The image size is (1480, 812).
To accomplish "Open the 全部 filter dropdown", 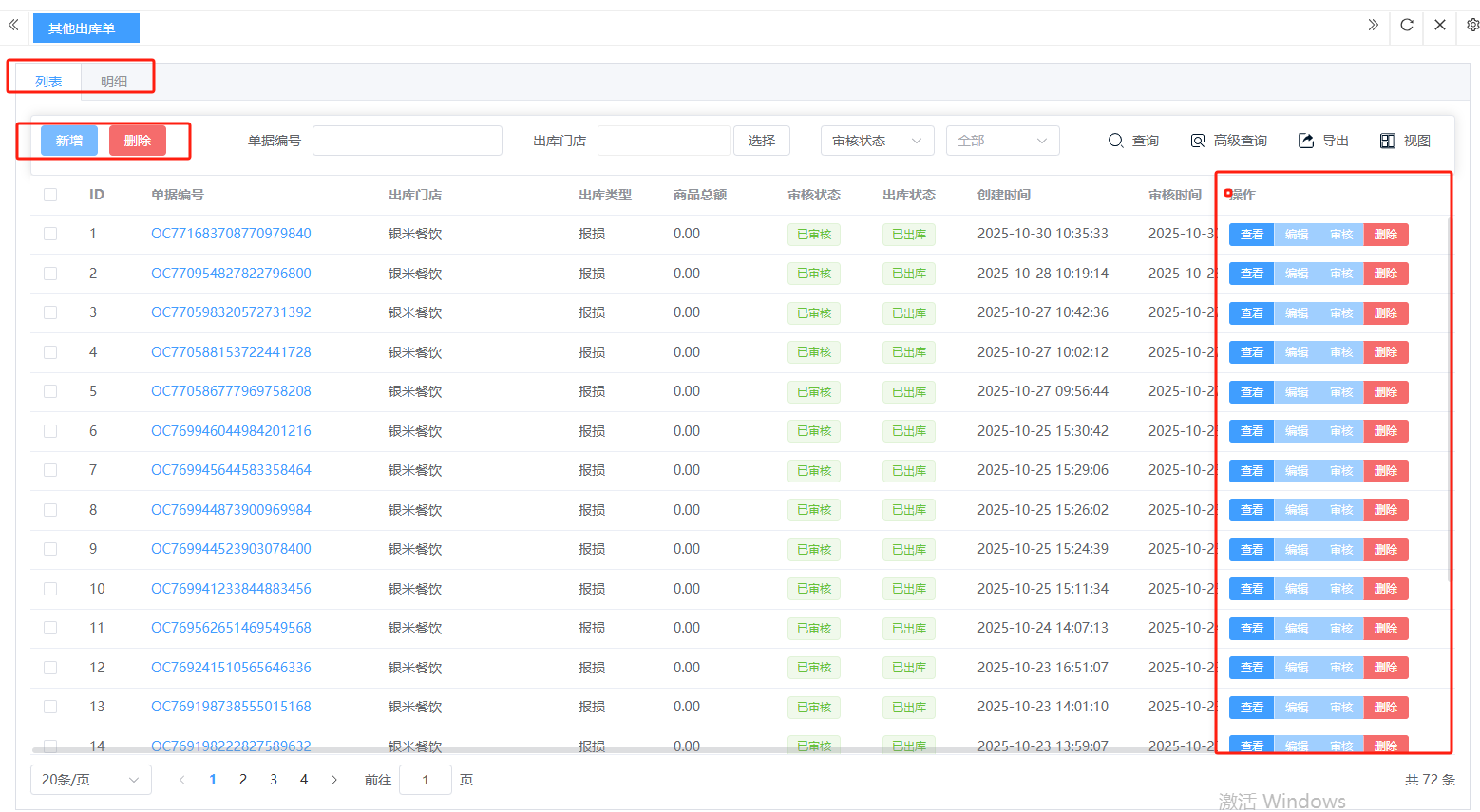I will (1002, 141).
